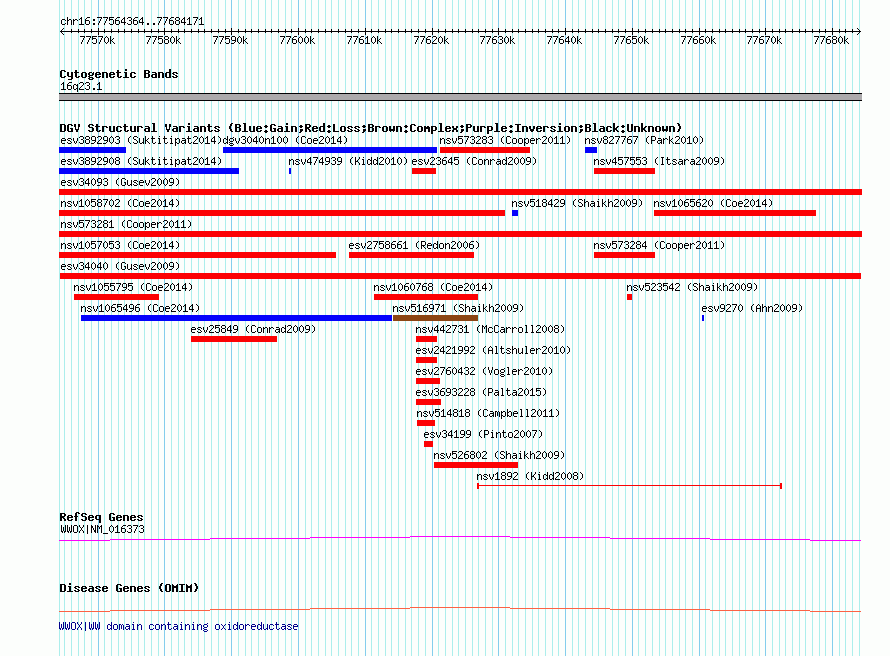Open the nsv526802 (Shaikh2009) variant label
Screen dimensions: 890x656
click(x=499, y=455)
